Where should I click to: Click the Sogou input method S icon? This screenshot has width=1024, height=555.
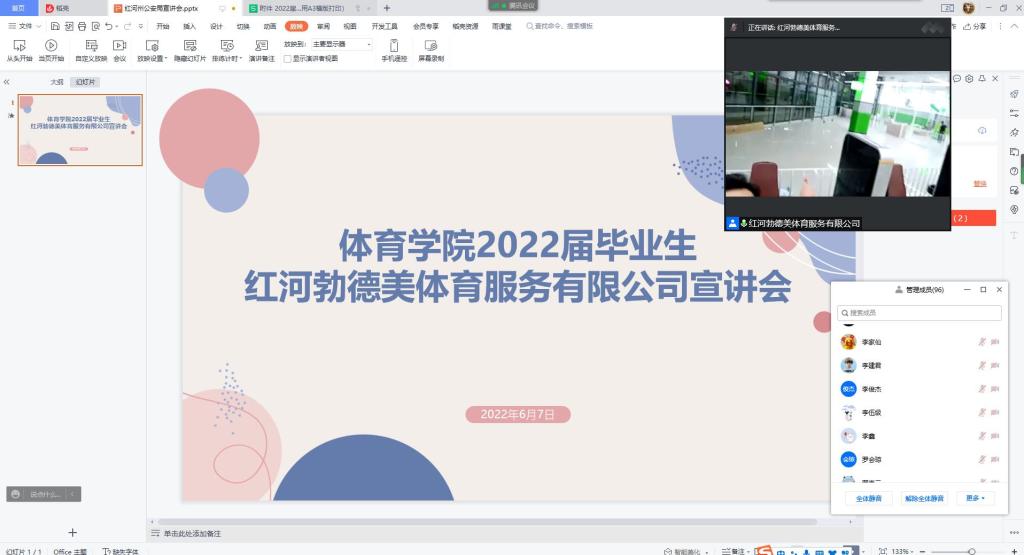point(763,550)
